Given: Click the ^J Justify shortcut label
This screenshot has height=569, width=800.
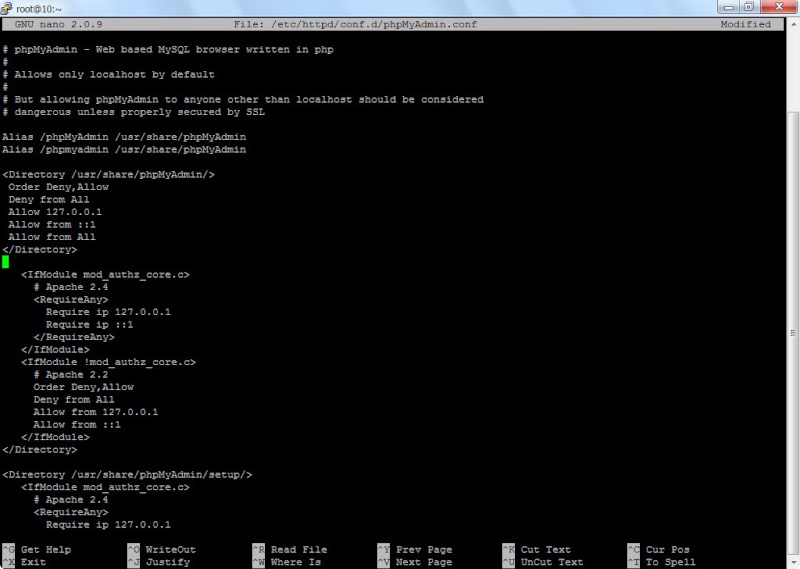Looking at the screenshot, I should point(159,562).
